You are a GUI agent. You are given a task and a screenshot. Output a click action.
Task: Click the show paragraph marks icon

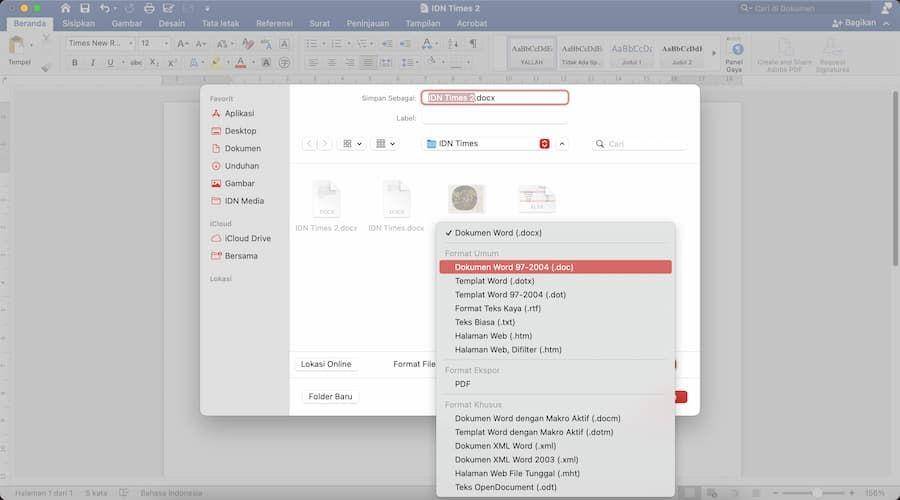pyautogui.click(x=473, y=44)
